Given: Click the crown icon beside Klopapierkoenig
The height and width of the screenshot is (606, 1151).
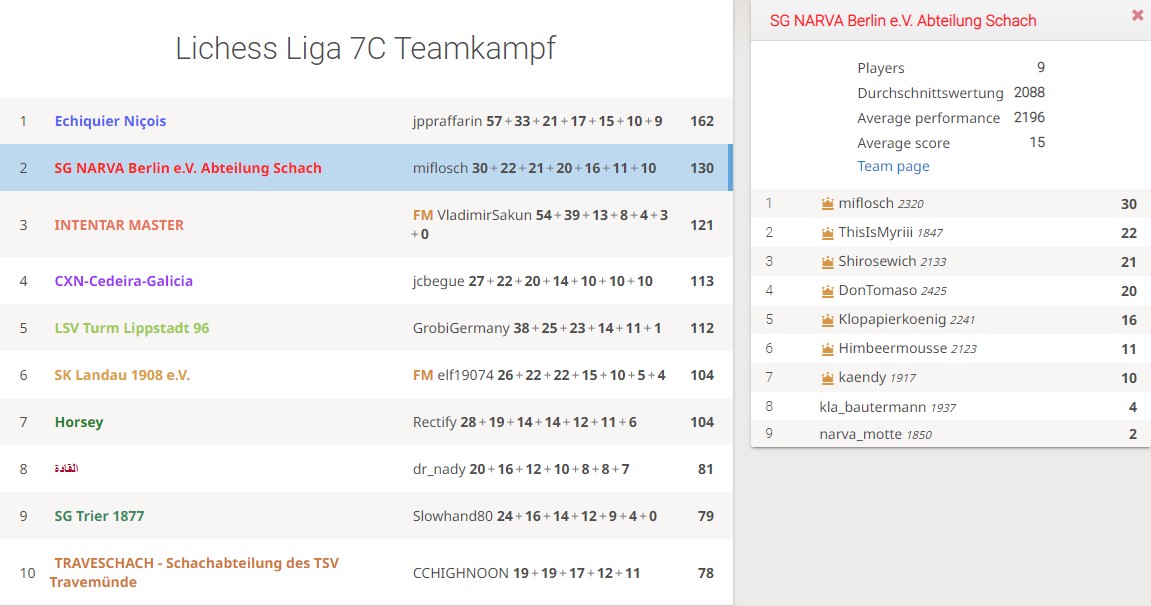Looking at the screenshot, I should [x=827, y=320].
